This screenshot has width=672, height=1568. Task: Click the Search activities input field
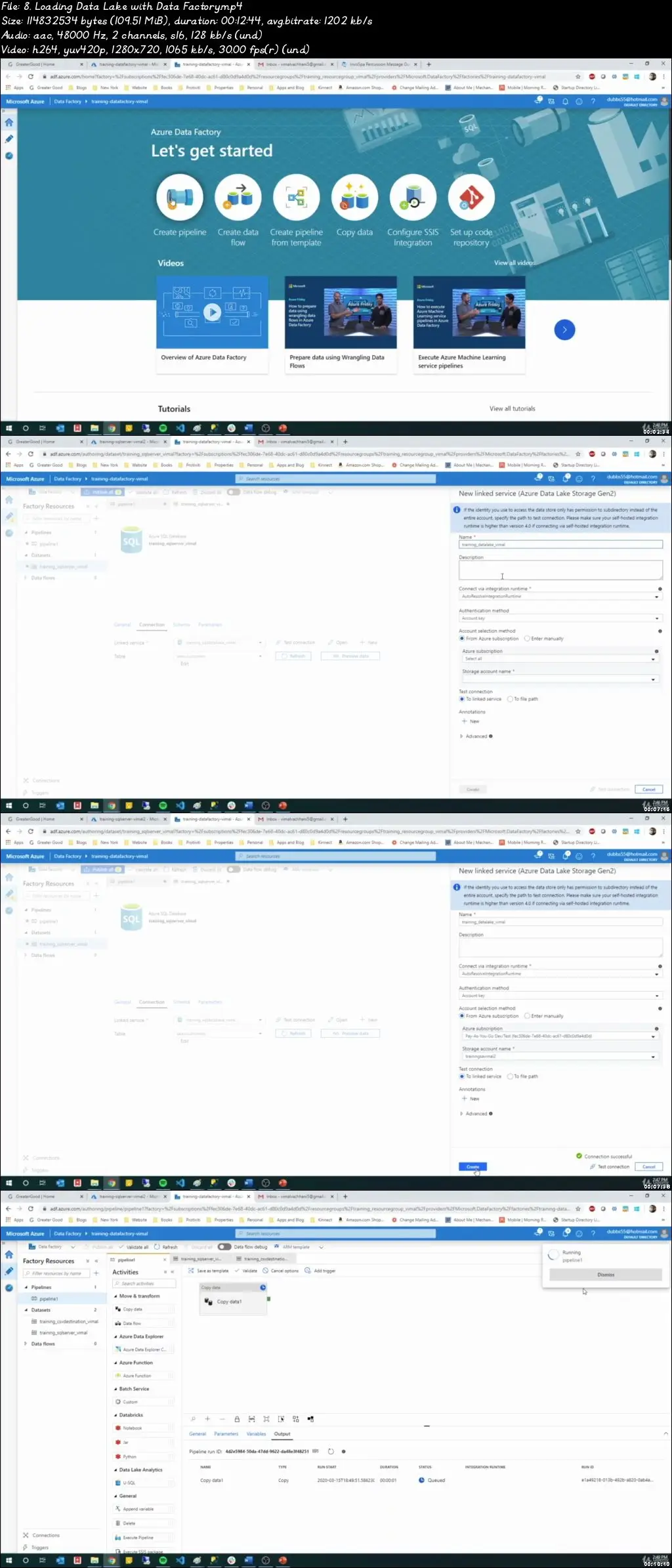coord(144,1283)
